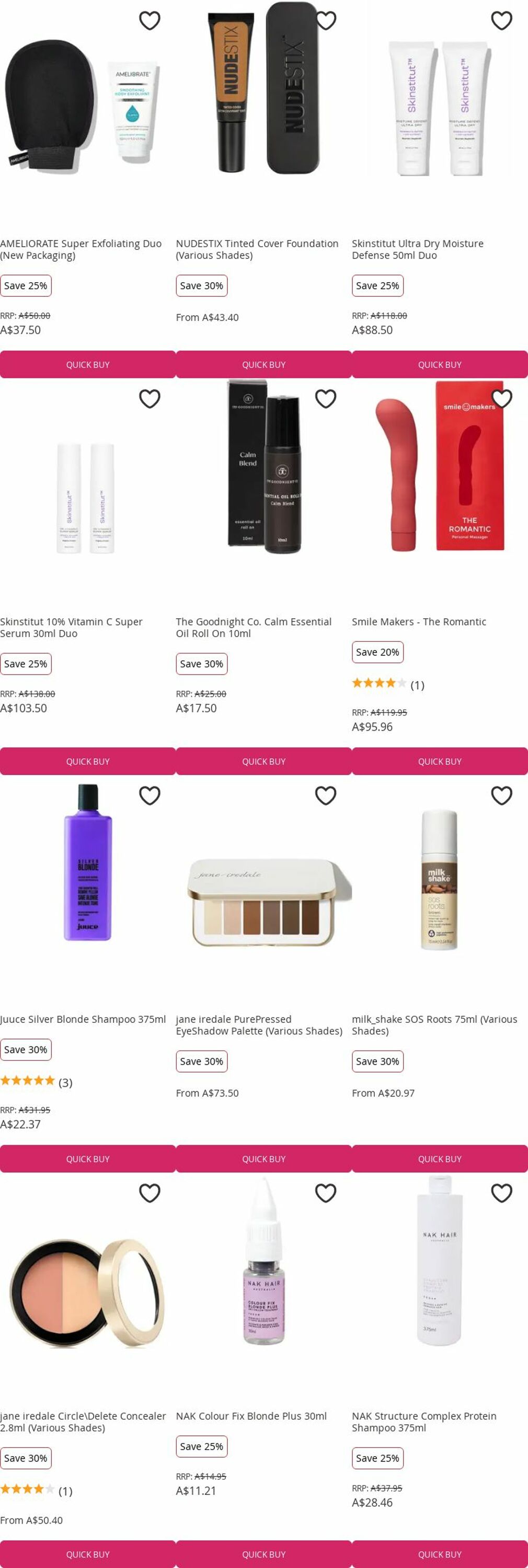The height and width of the screenshot is (1568, 528).
Task: Favorite milk_shake SOS Roots product
Action: tap(501, 795)
